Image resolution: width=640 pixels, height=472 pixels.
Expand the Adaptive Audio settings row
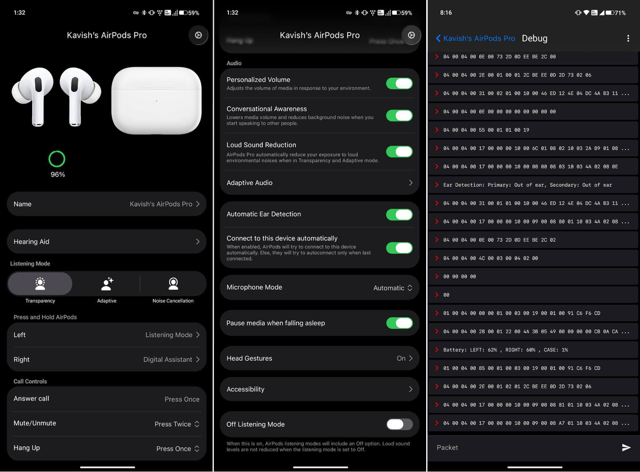[x=320, y=183]
